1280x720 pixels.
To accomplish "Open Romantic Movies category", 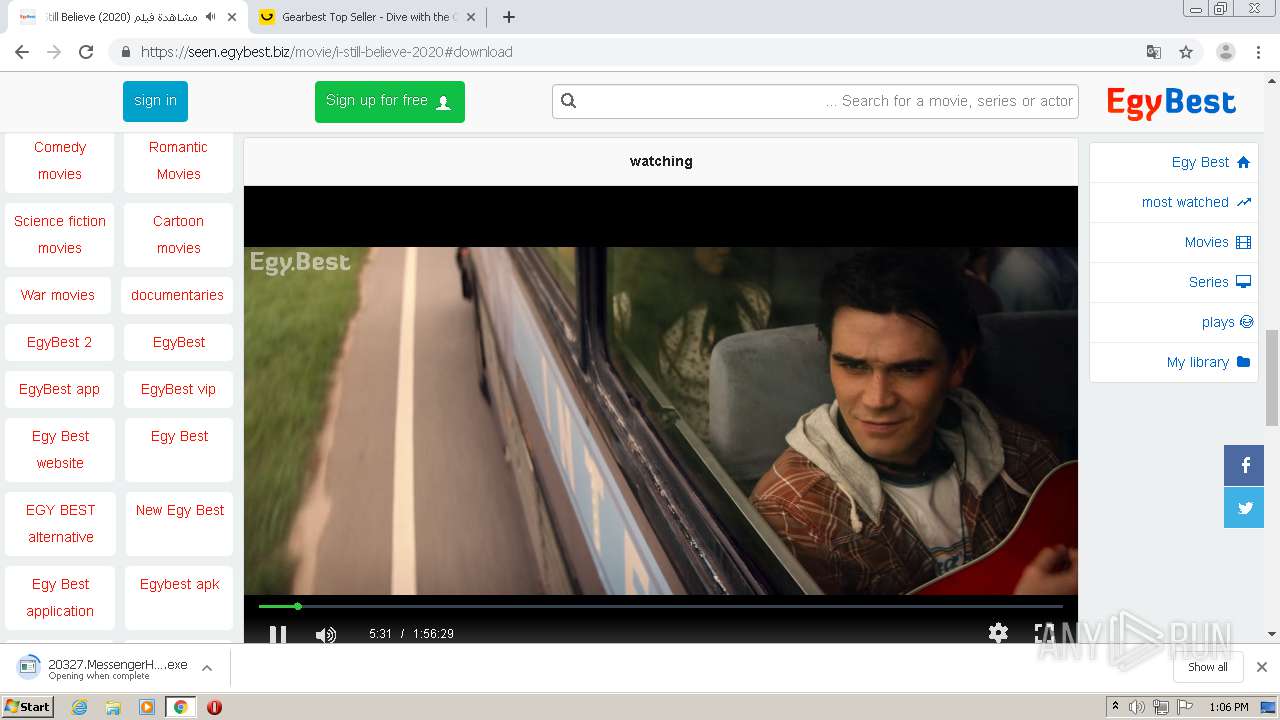I will 178,160.
